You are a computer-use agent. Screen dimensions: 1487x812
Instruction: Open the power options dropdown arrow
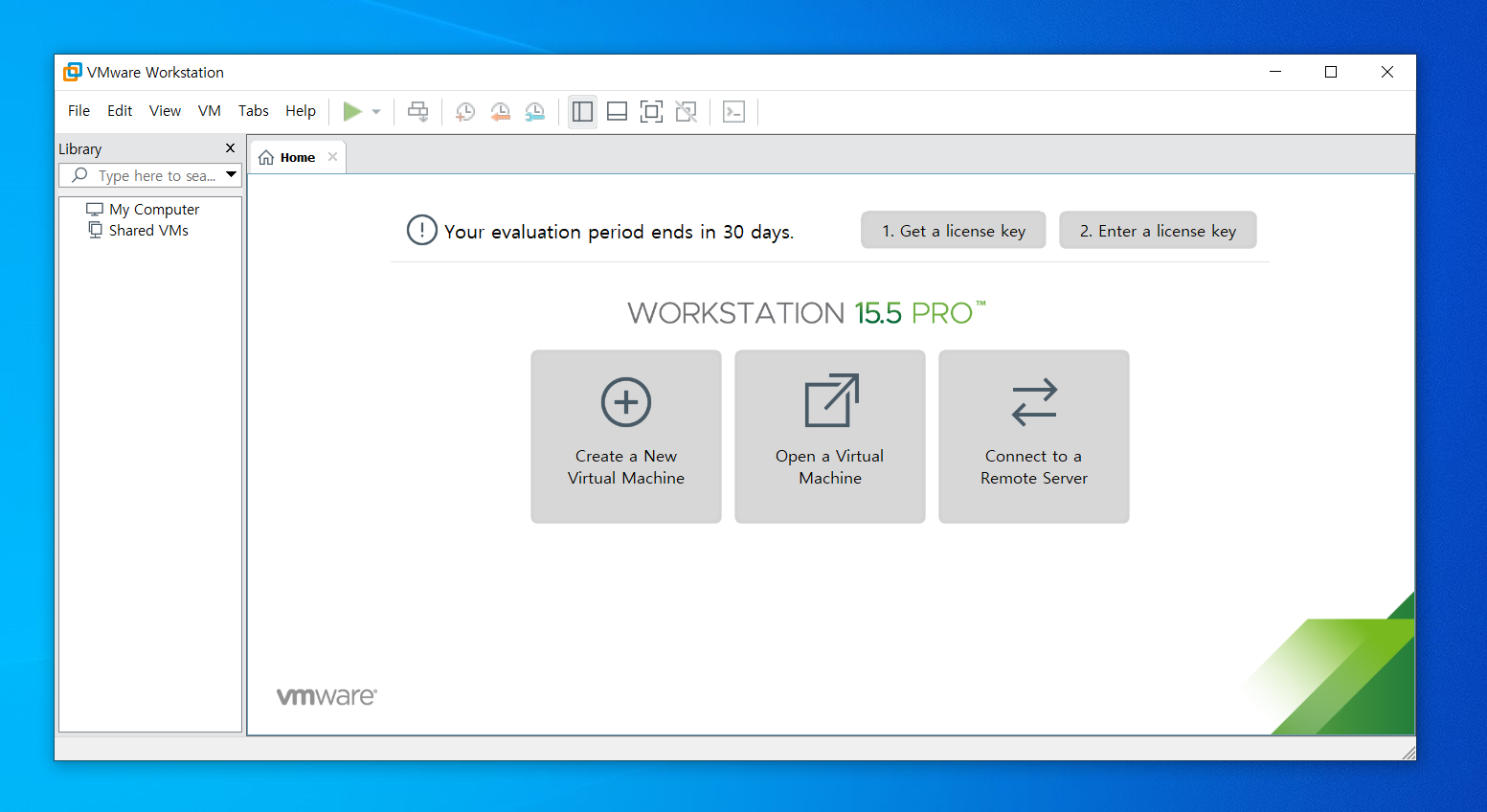376,112
